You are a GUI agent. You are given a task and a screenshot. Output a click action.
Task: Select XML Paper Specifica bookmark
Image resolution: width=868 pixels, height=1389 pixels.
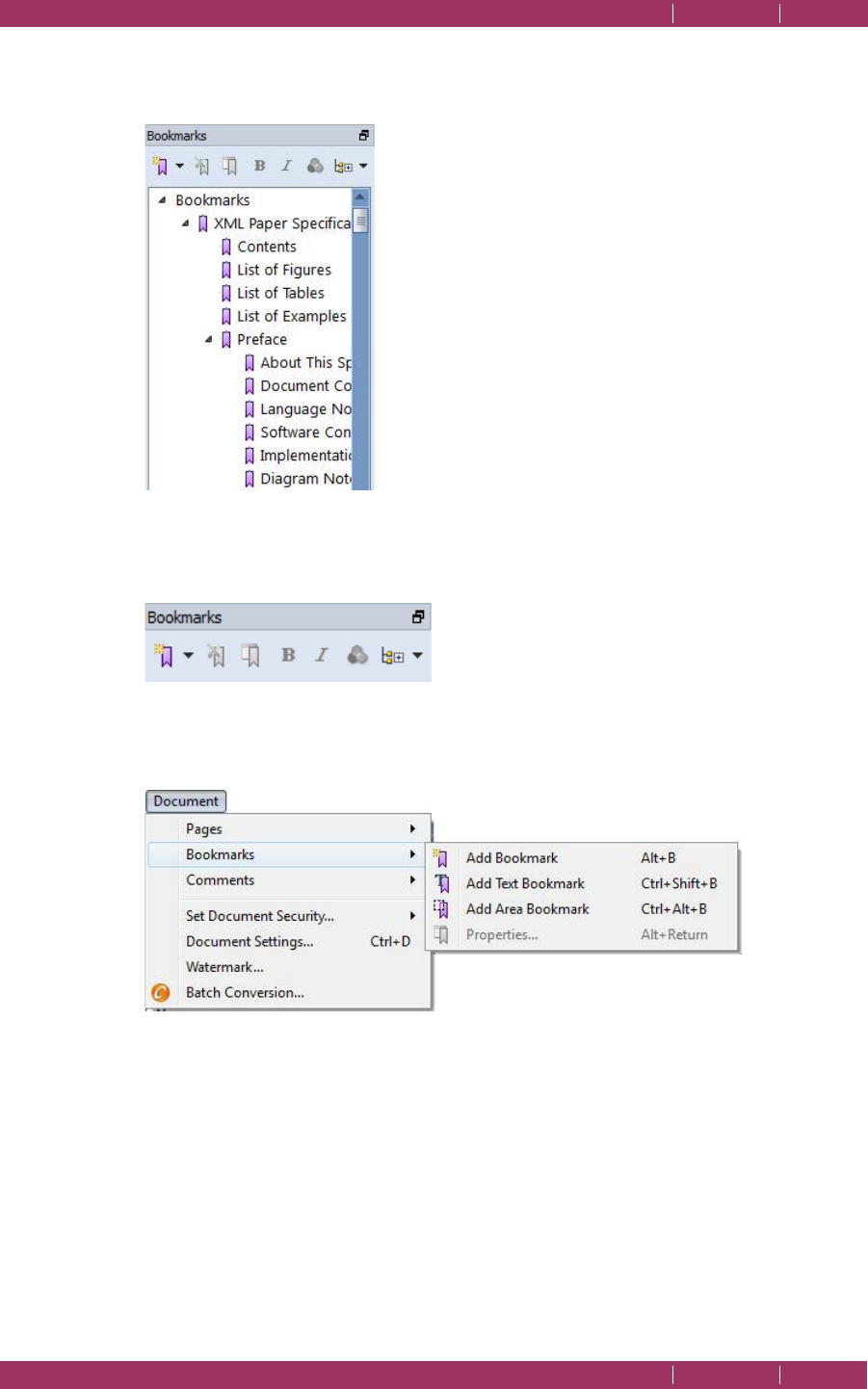click(281, 223)
